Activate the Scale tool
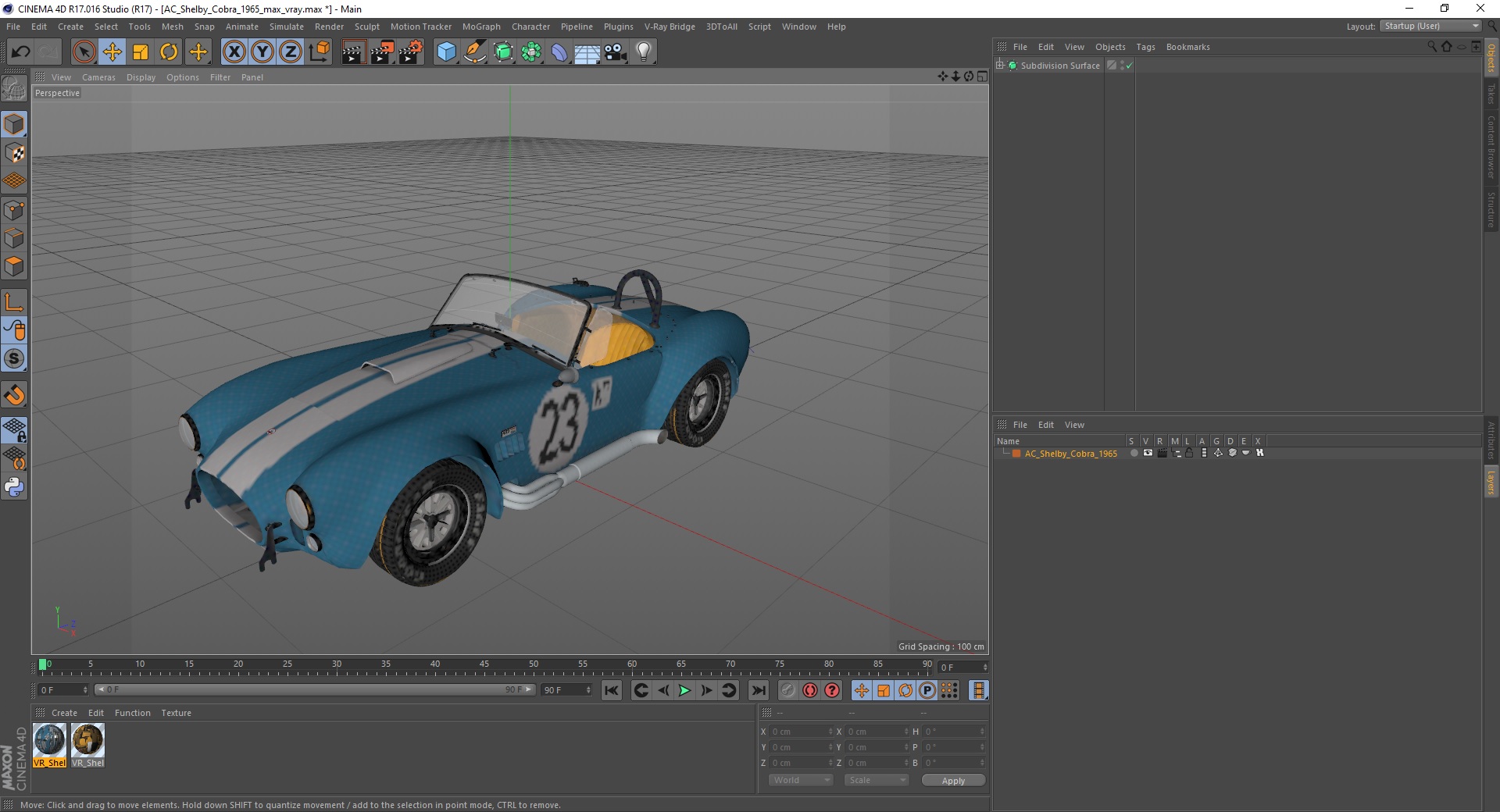Image resolution: width=1500 pixels, height=812 pixels. tap(141, 52)
